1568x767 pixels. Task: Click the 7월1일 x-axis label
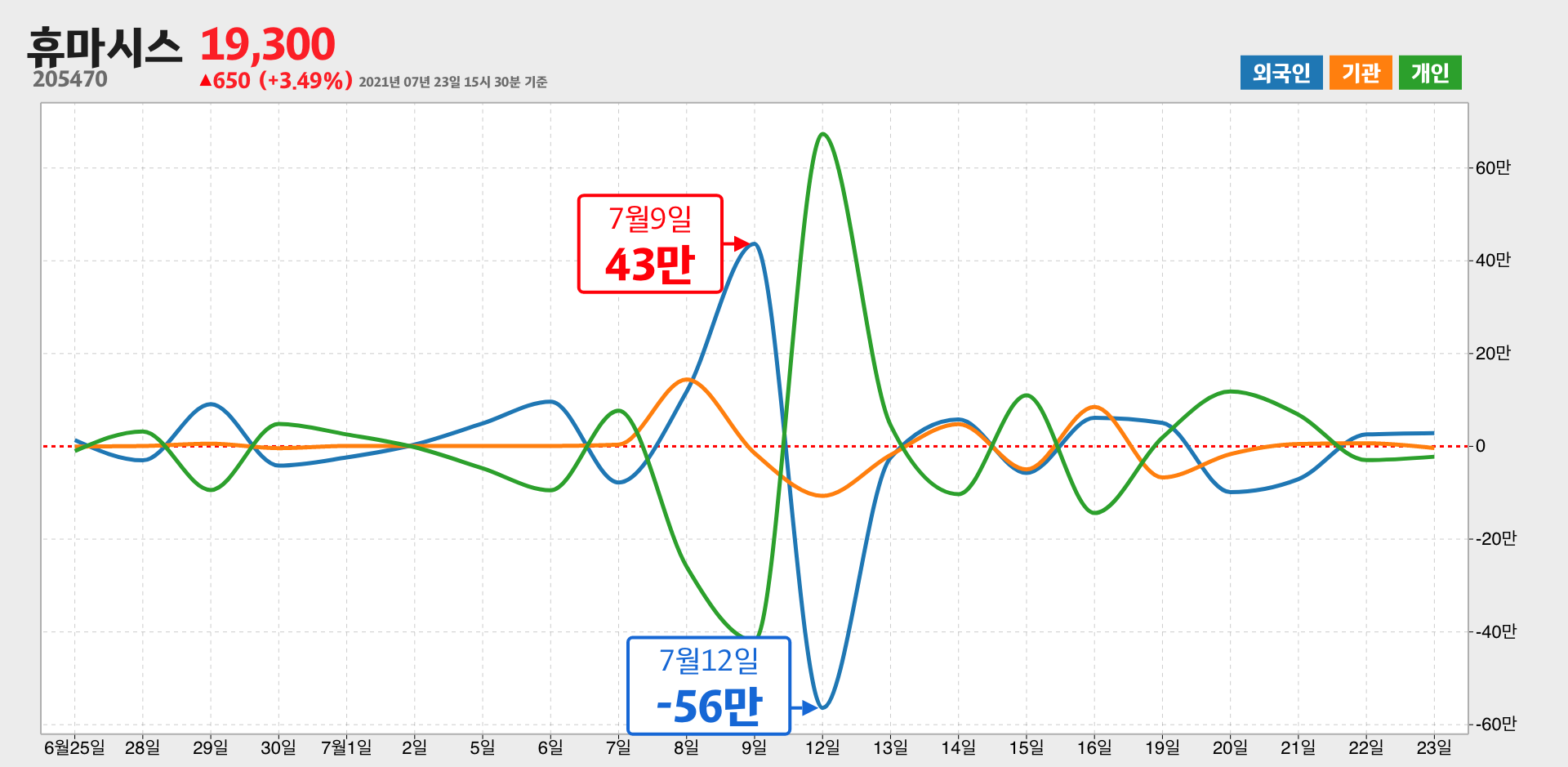pos(346,747)
